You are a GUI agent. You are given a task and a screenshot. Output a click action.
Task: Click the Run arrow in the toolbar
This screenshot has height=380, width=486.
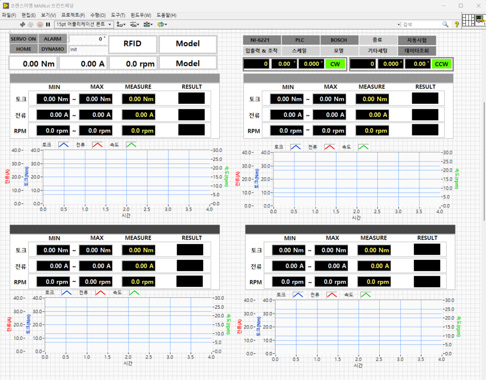23,24
